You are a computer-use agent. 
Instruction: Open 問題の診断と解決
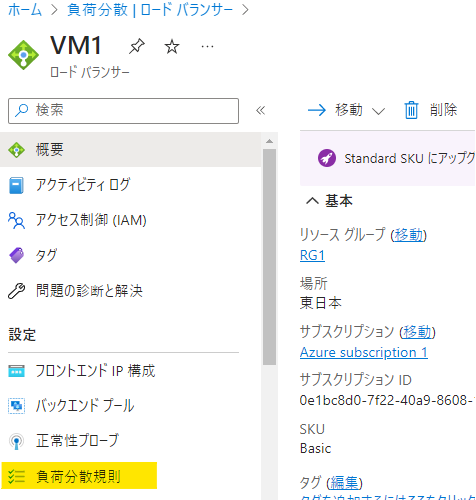[131, 291]
